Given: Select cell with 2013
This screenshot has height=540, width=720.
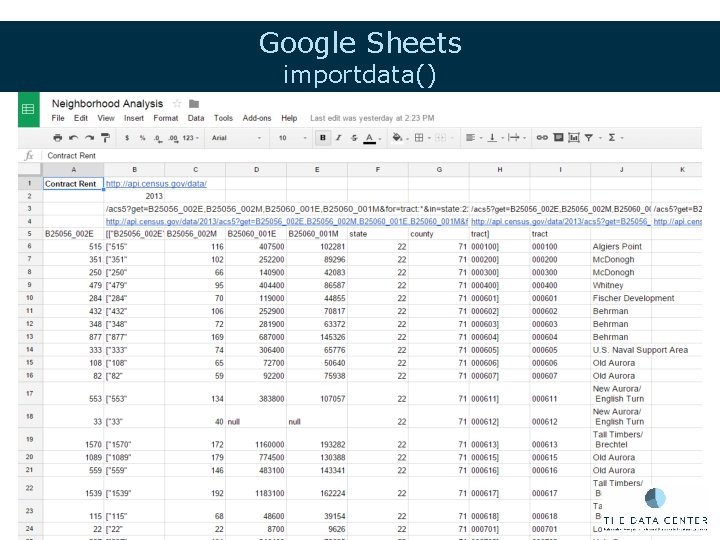Looking at the screenshot, I should (134, 196).
